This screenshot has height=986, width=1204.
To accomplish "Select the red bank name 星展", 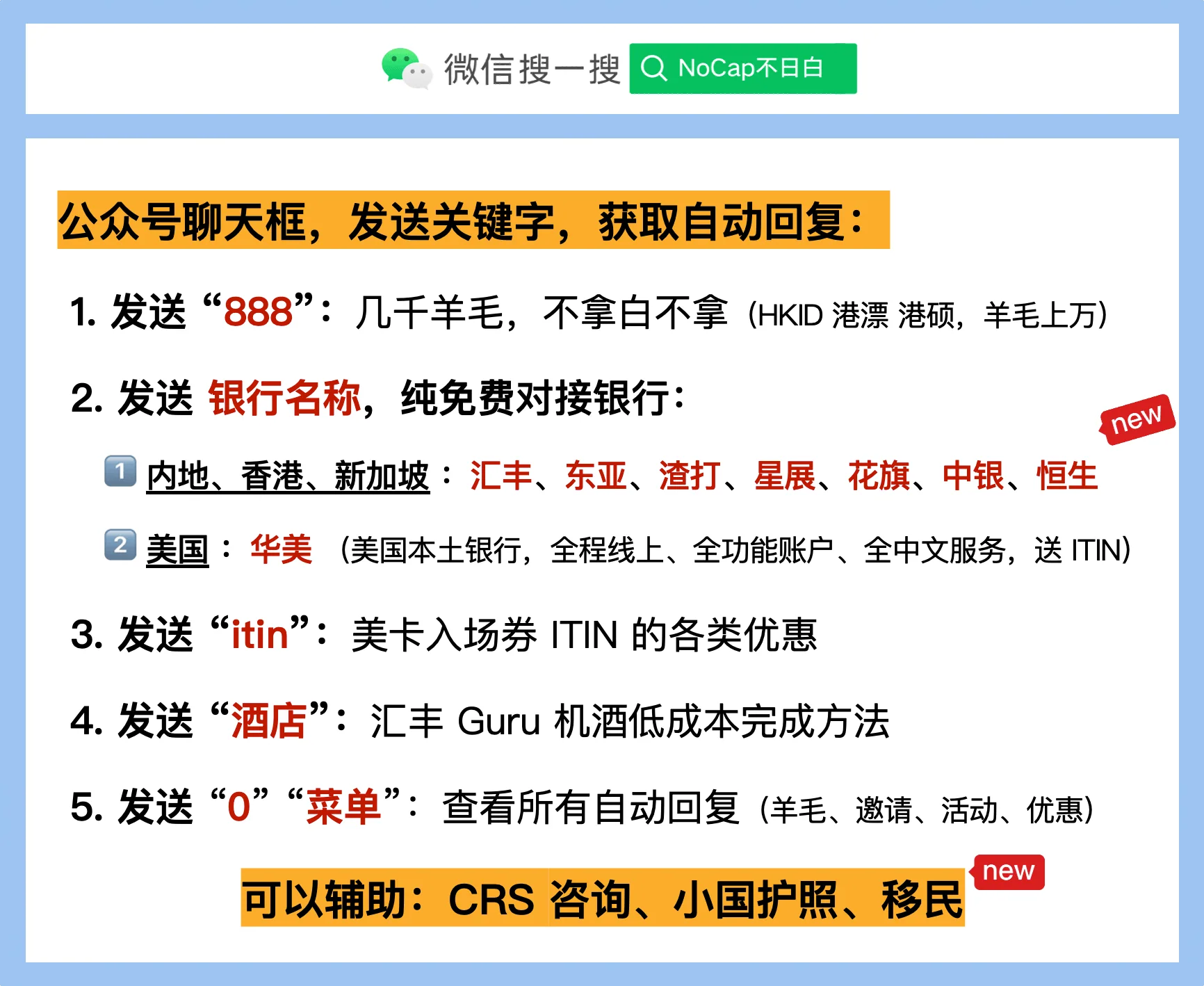I will [784, 476].
